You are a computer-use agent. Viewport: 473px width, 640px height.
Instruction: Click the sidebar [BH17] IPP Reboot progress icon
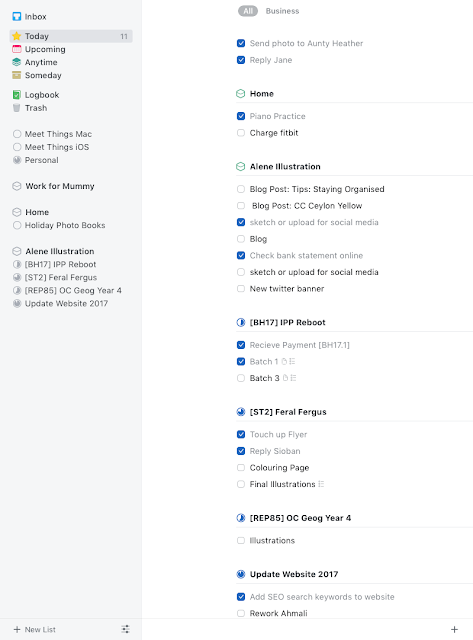pyautogui.click(x=17, y=264)
